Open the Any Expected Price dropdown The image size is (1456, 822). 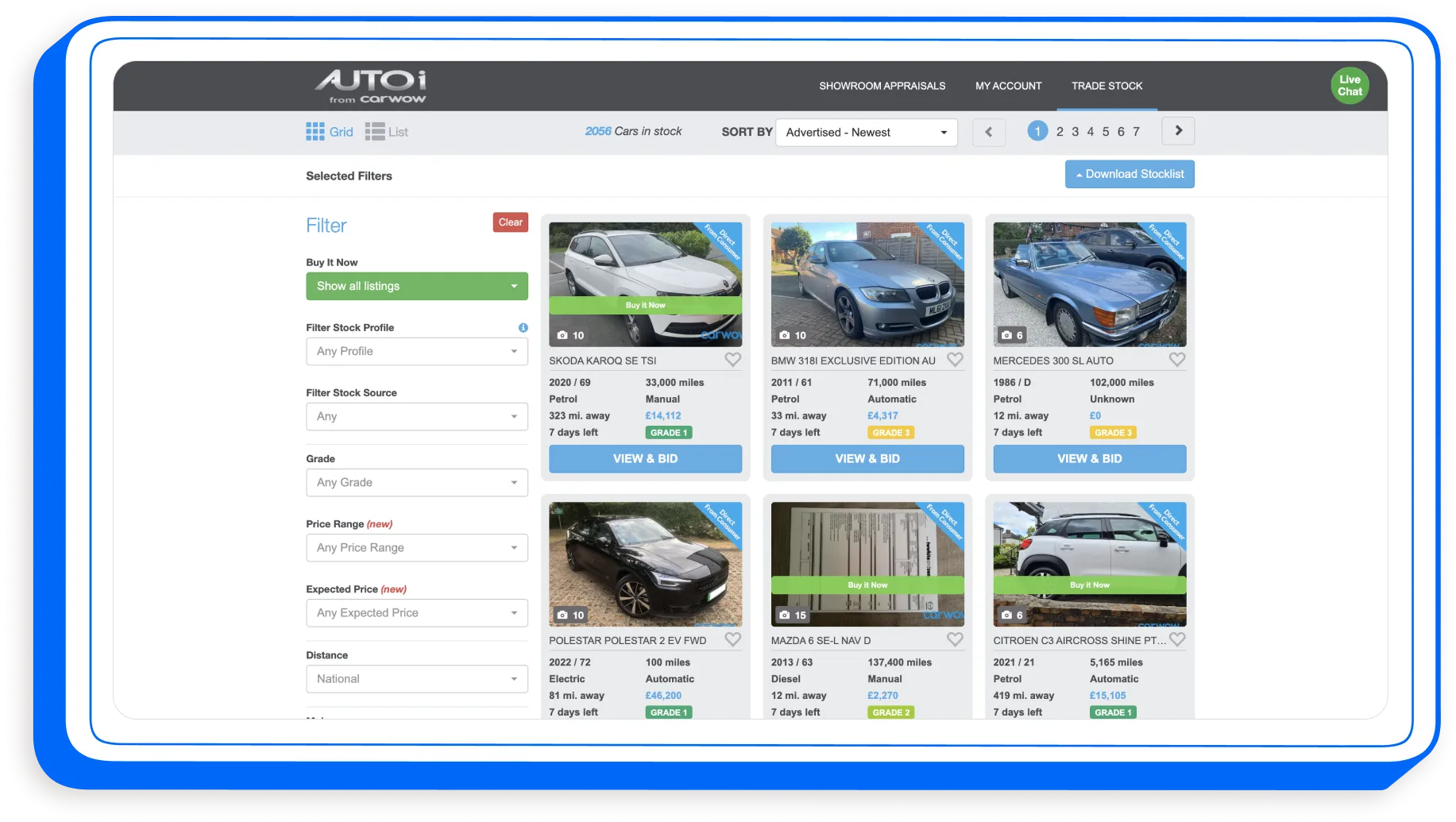(x=417, y=612)
